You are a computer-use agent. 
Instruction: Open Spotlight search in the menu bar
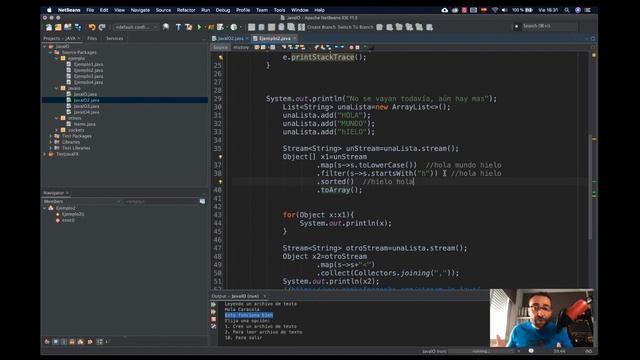click(x=567, y=10)
